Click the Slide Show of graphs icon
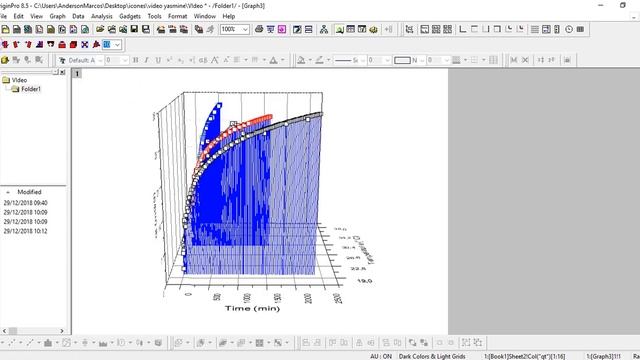Image resolution: width=640 pixels, height=360 pixels. pyautogui.click(x=270, y=29)
